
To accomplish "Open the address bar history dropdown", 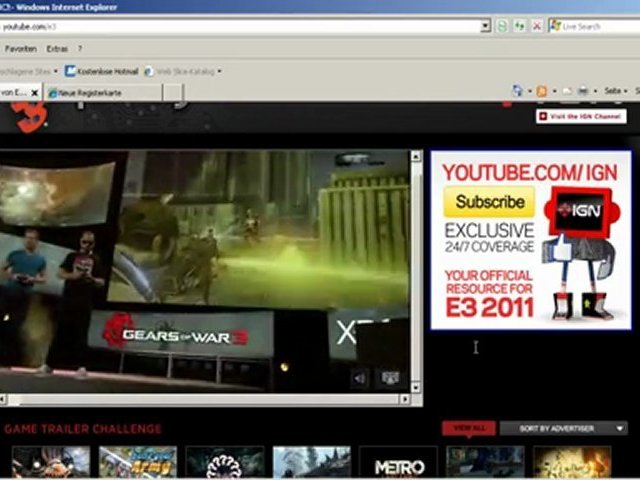I will pos(485,26).
